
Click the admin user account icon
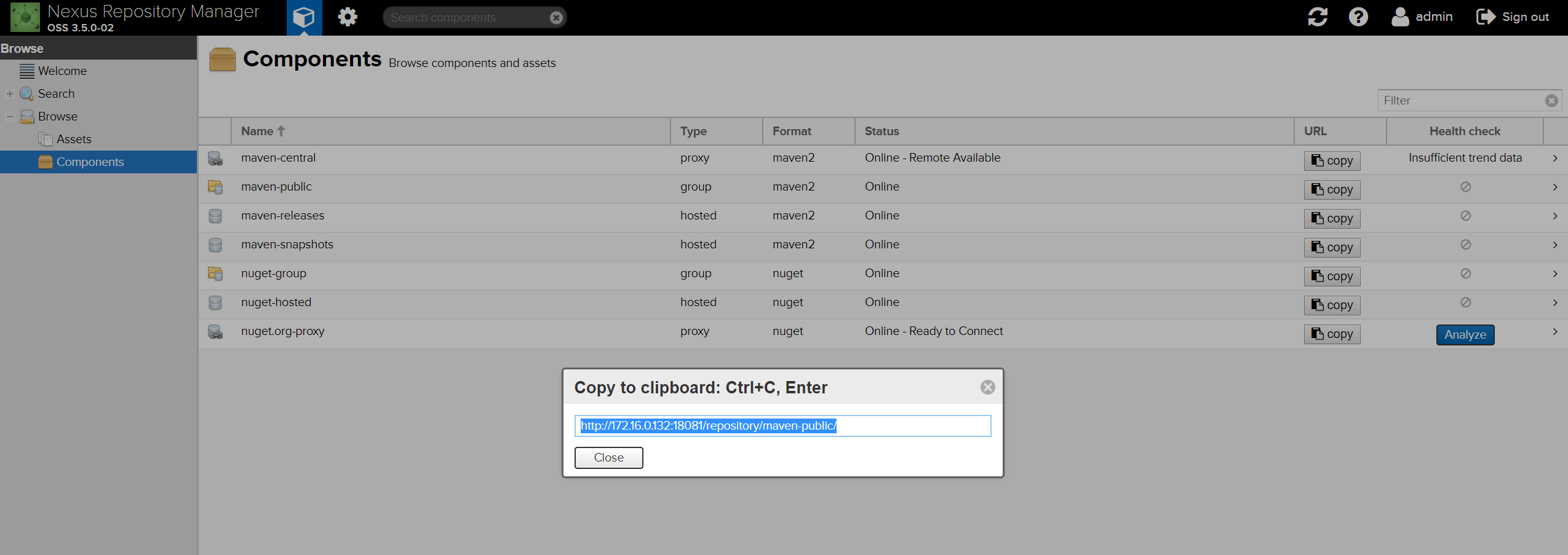(1400, 17)
